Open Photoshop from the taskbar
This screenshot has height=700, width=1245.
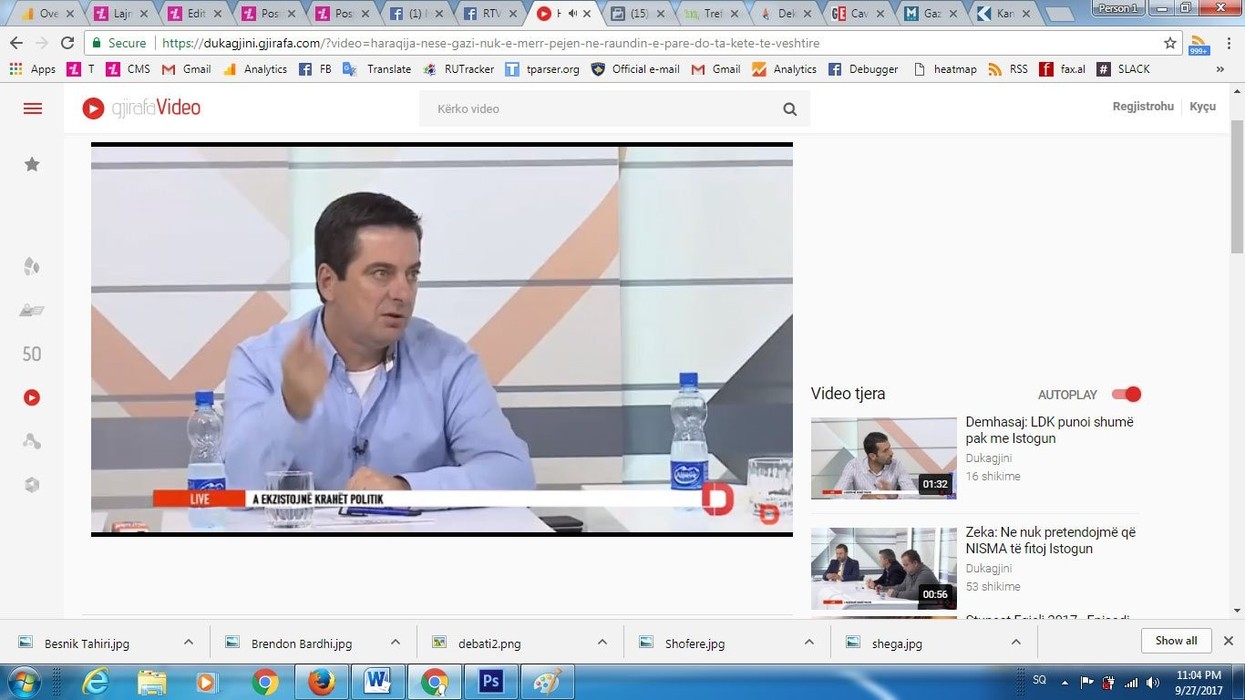[x=491, y=682]
